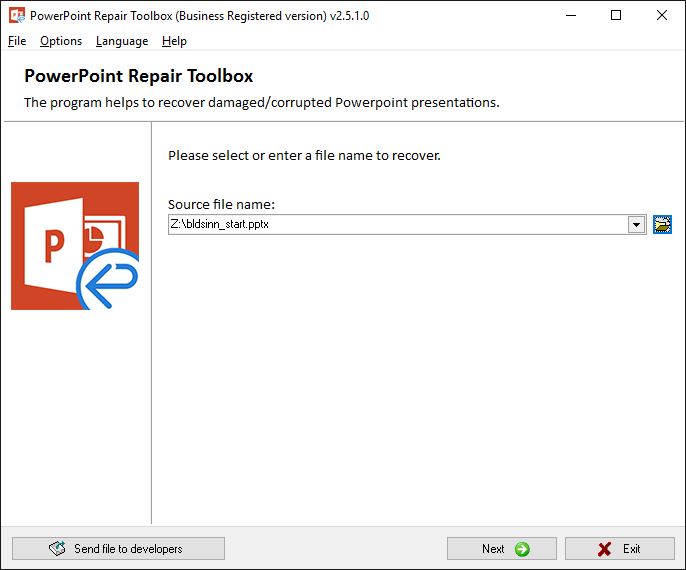This screenshot has height=570, width=686.
Task: Click the green arrow icon on the Next button
Action: click(522, 549)
